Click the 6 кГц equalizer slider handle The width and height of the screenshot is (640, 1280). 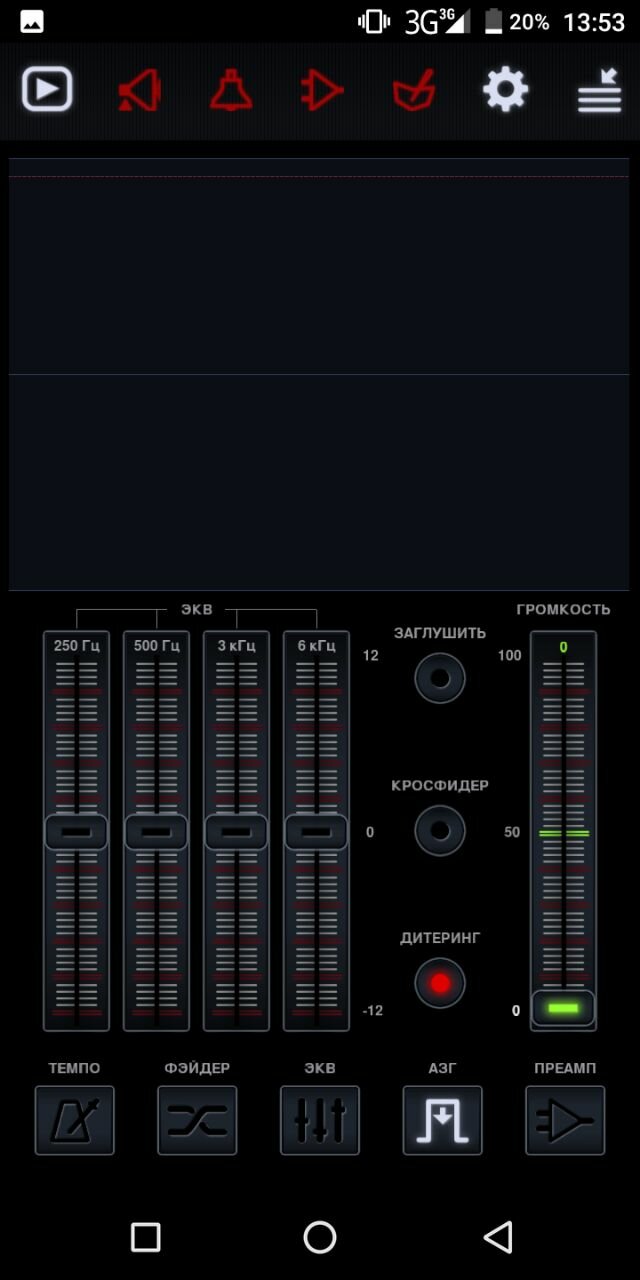point(316,832)
